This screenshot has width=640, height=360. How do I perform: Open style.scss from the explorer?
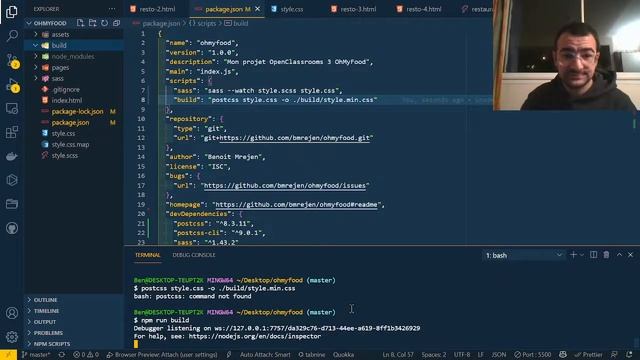[64, 156]
